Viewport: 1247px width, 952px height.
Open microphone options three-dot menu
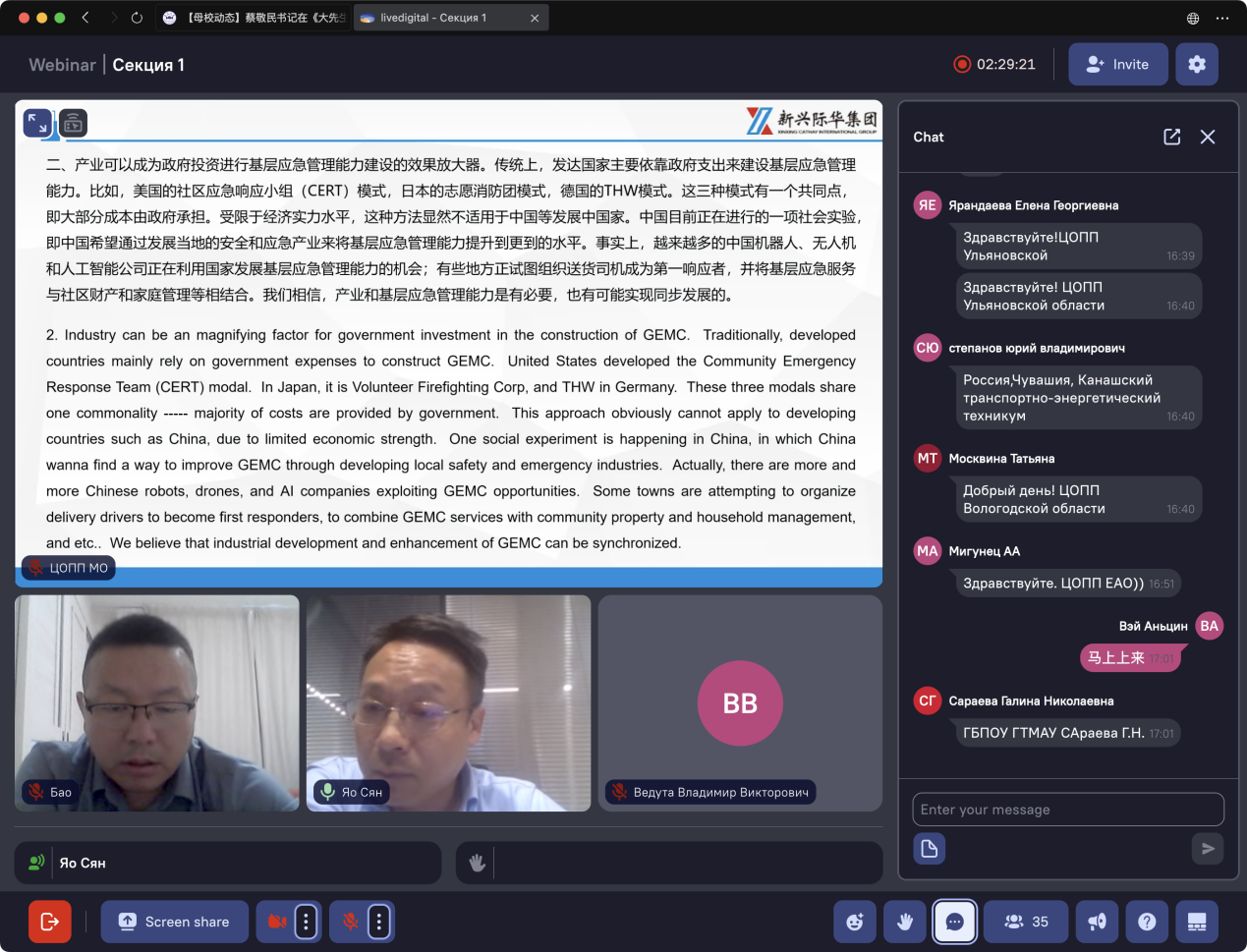(x=379, y=922)
